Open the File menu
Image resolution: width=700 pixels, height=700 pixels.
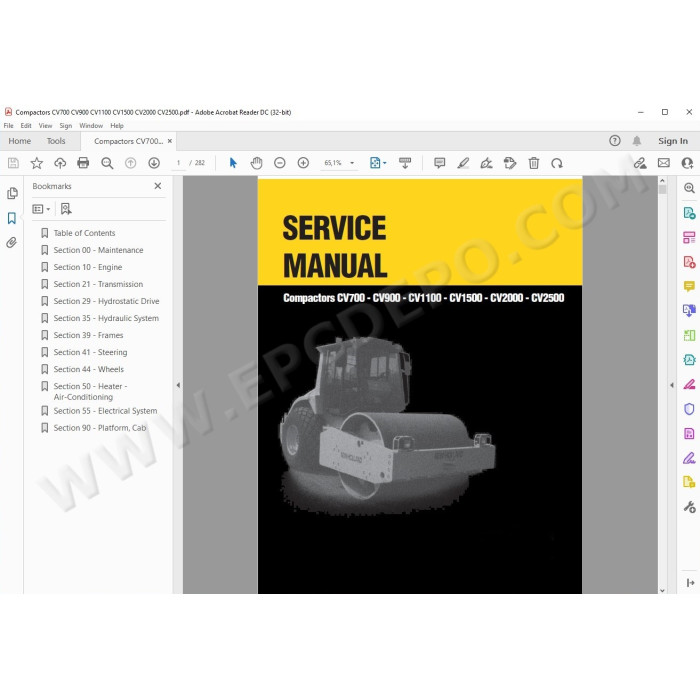(8, 126)
